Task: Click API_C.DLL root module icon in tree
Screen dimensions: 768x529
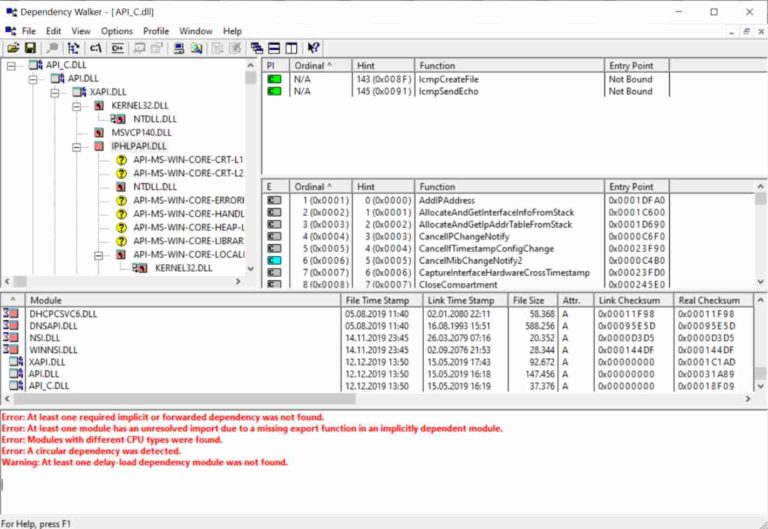Action: (35, 65)
